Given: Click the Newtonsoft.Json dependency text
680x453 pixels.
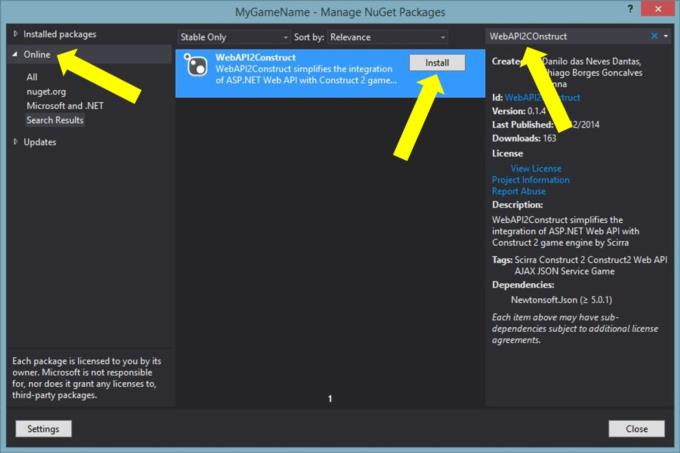Looking at the screenshot, I should click(562, 300).
